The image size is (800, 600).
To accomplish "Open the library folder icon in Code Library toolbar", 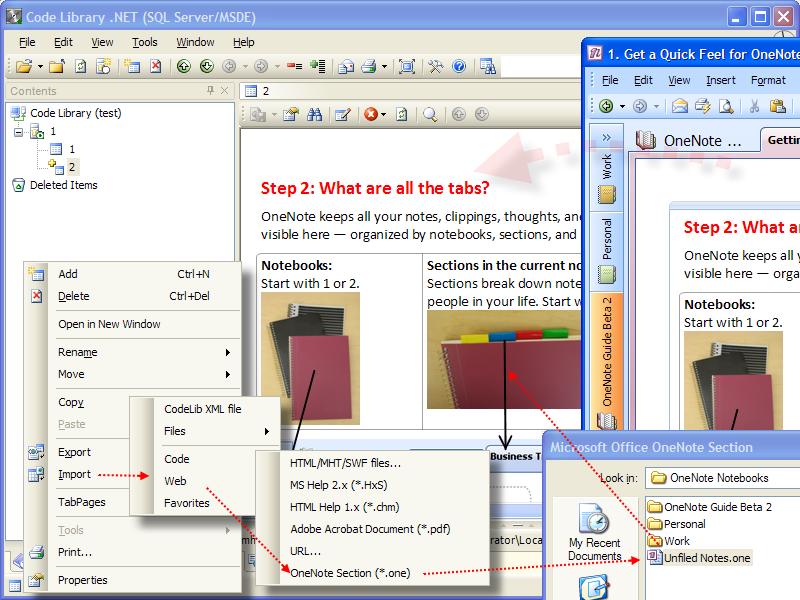I will [23, 66].
